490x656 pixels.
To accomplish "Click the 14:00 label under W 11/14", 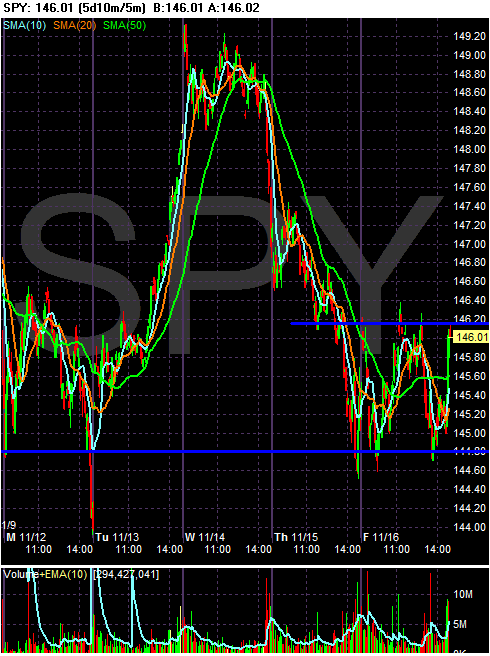I will tap(259, 549).
